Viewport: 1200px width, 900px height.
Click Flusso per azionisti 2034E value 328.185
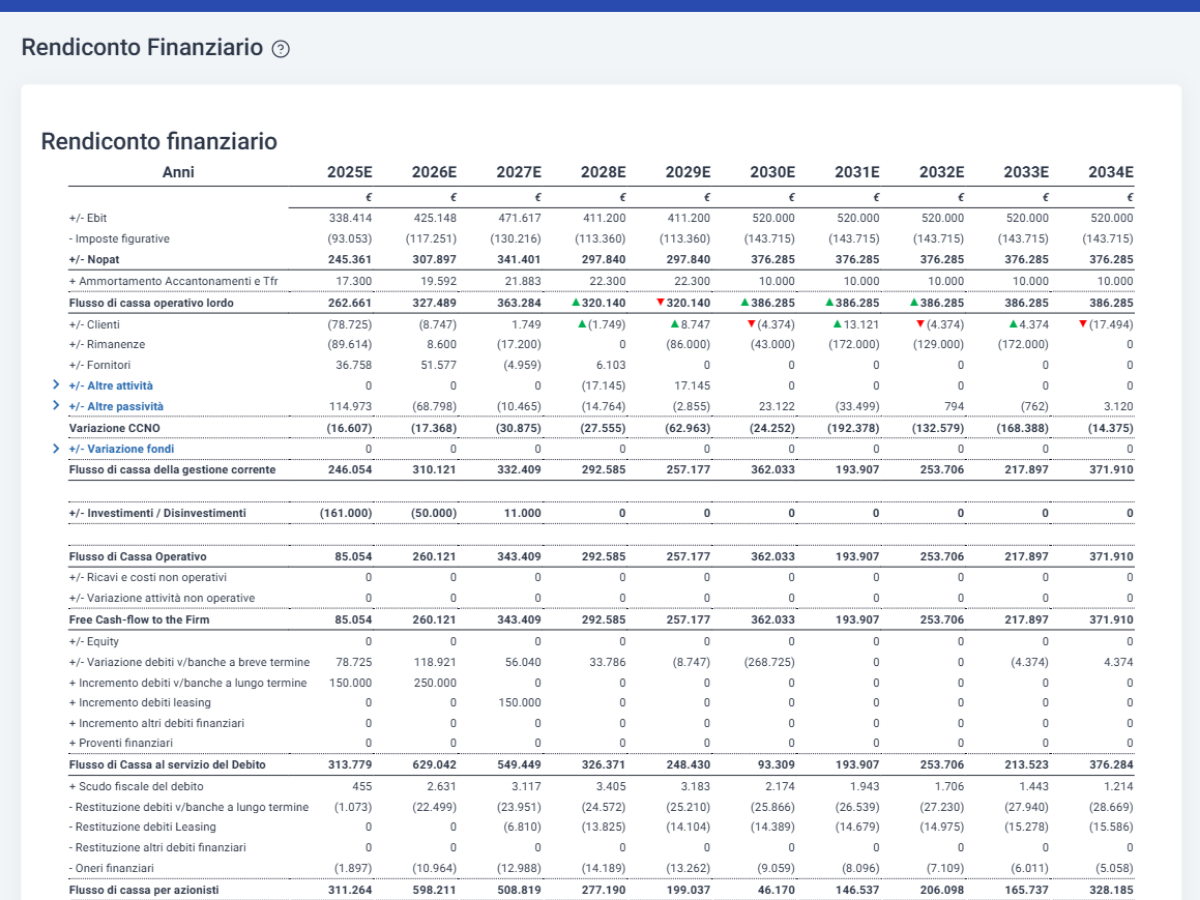[1111, 889]
